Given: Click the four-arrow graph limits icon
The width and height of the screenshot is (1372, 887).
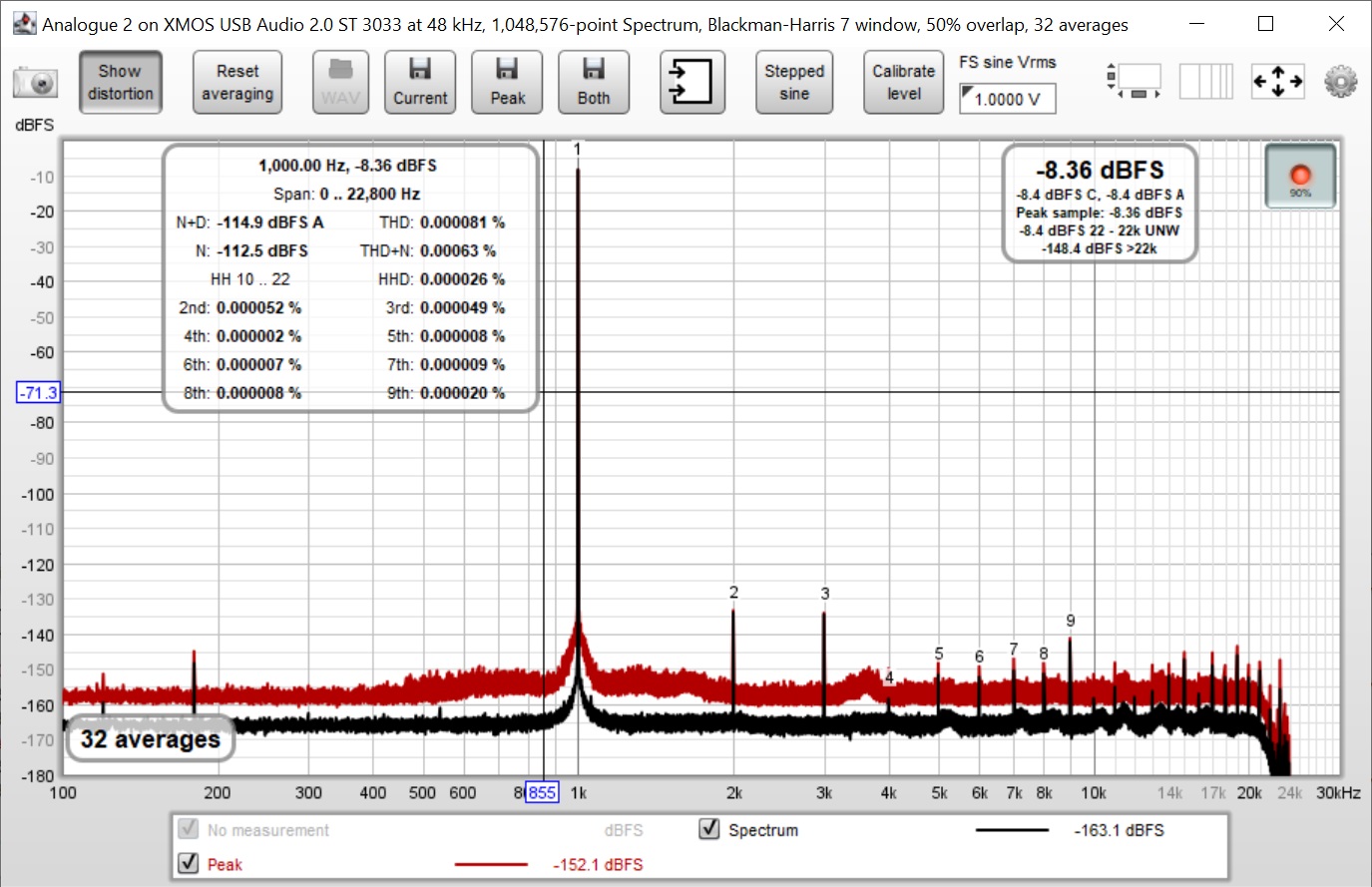Looking at the screenshot, I should tap(1278, 81).
